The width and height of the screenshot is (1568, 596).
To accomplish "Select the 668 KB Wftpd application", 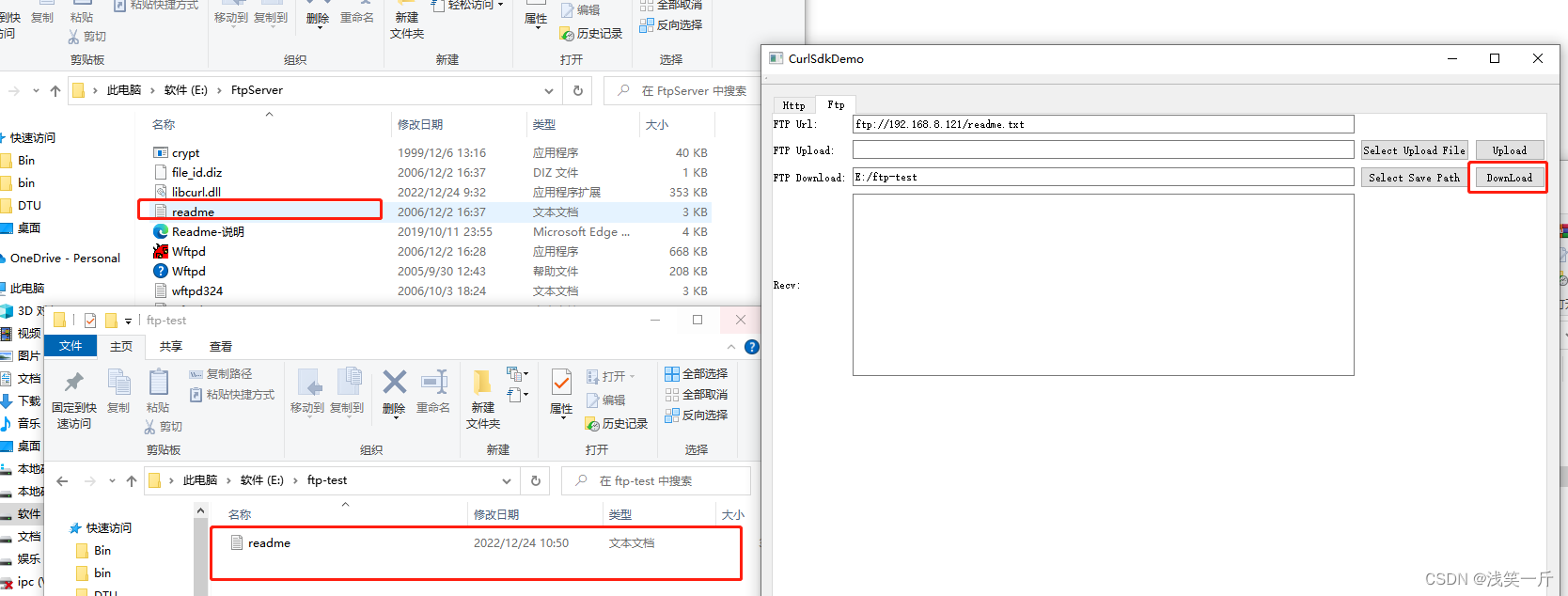I will click(x=430, y=251).
